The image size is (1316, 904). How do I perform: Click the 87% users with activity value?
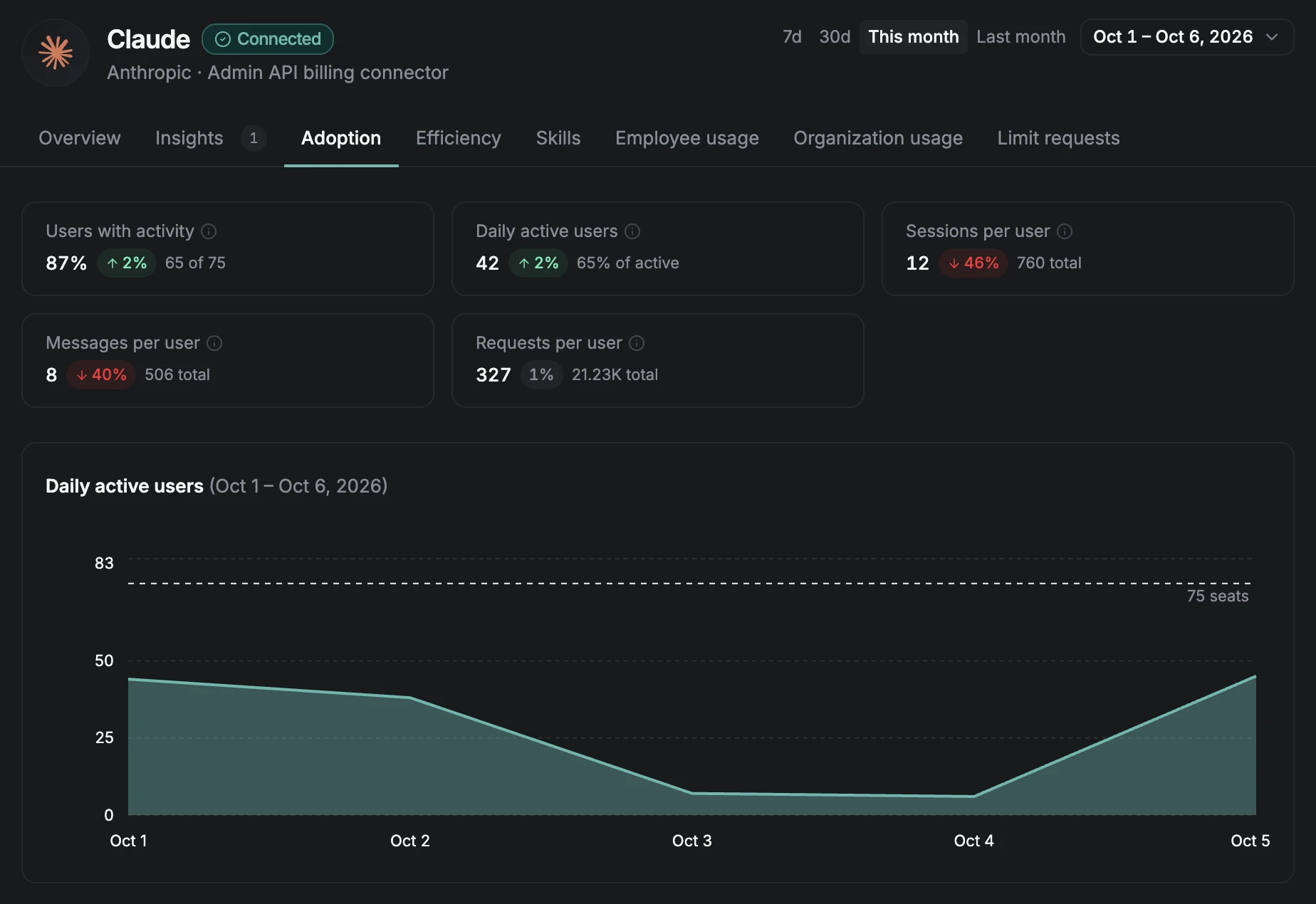point(66,263)
